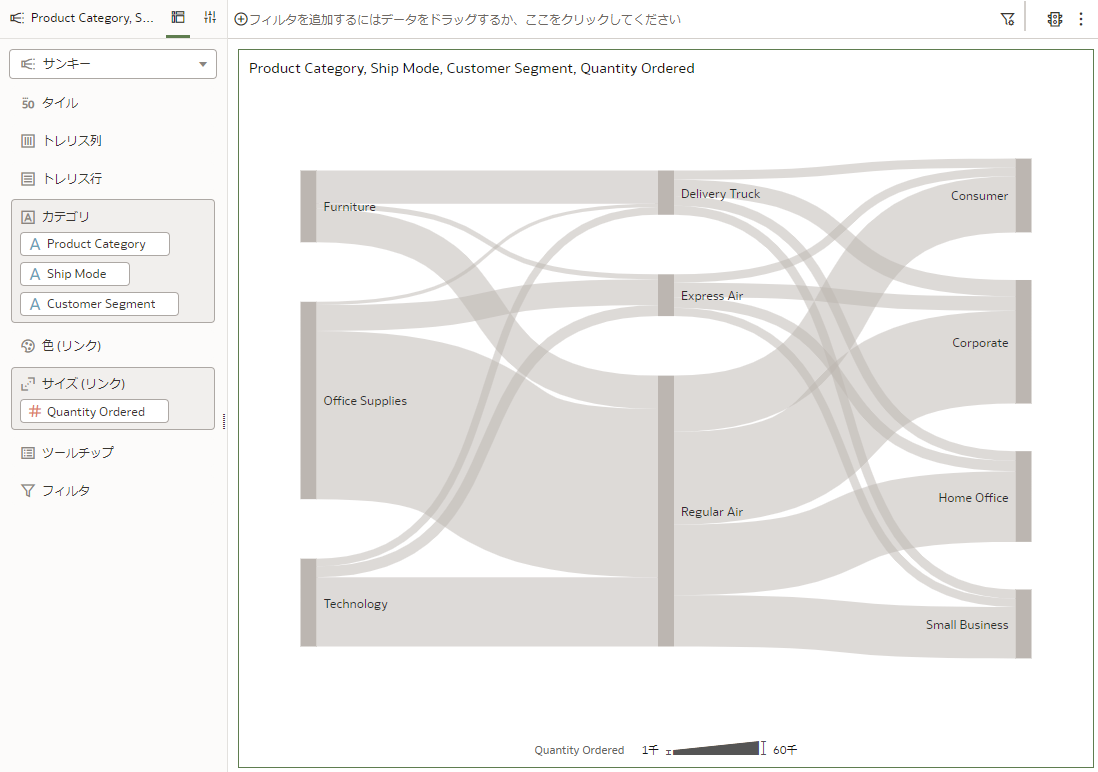
Task: Click the Sankey icon beside the title
Action: pos(18,18)
